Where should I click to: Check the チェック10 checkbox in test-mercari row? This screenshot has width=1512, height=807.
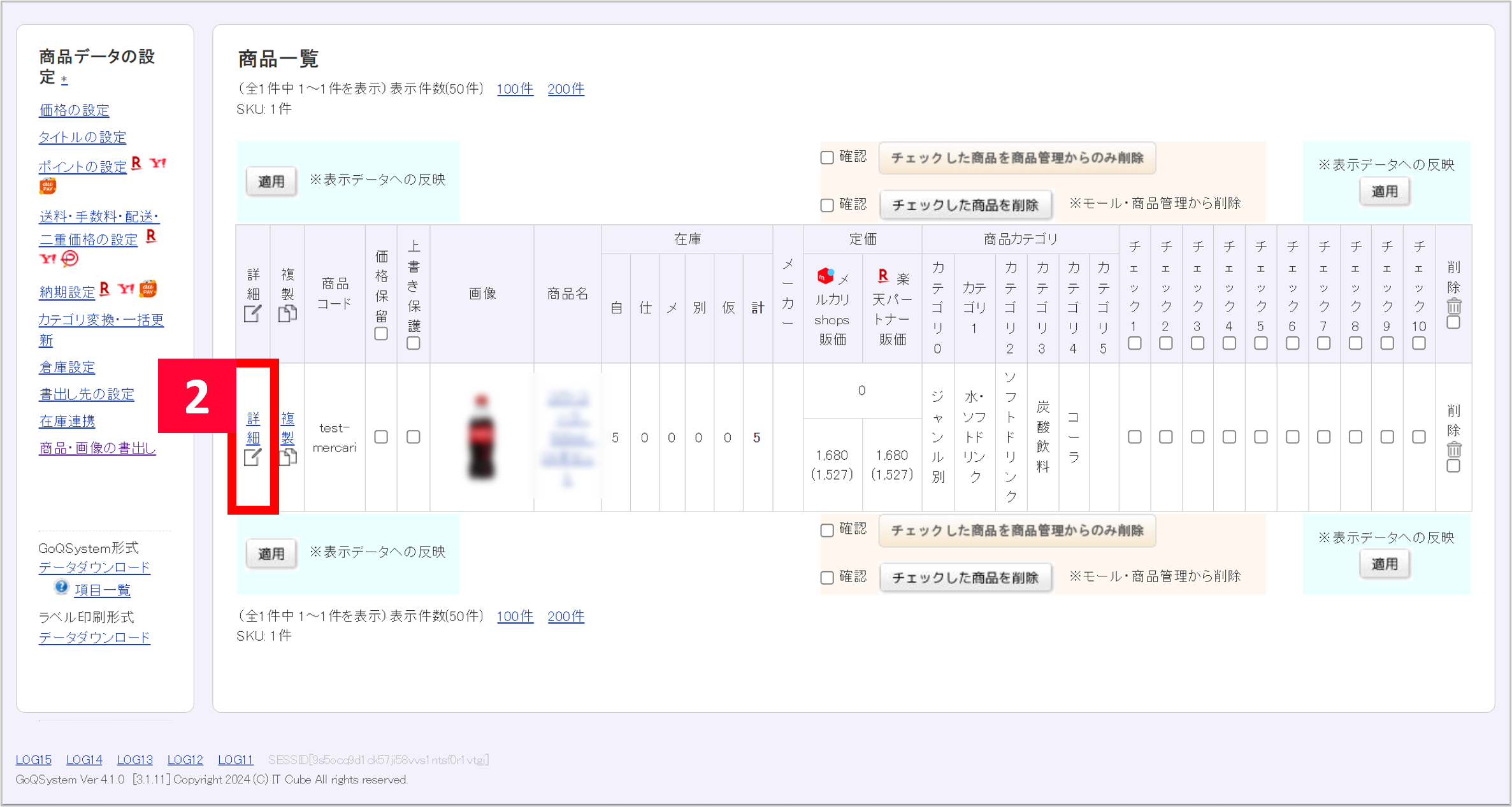pos(1419,437)
